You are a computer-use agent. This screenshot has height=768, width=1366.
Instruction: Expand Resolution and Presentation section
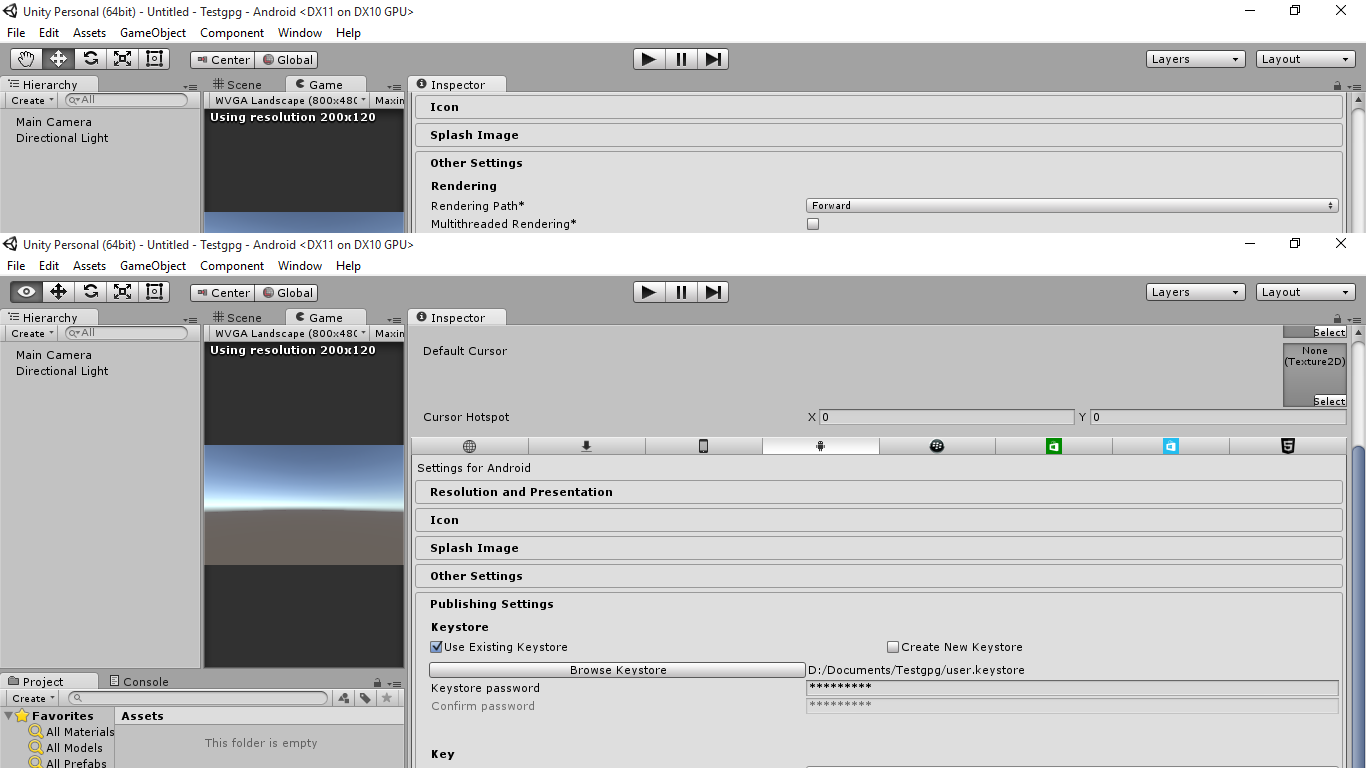click(878, 492)
